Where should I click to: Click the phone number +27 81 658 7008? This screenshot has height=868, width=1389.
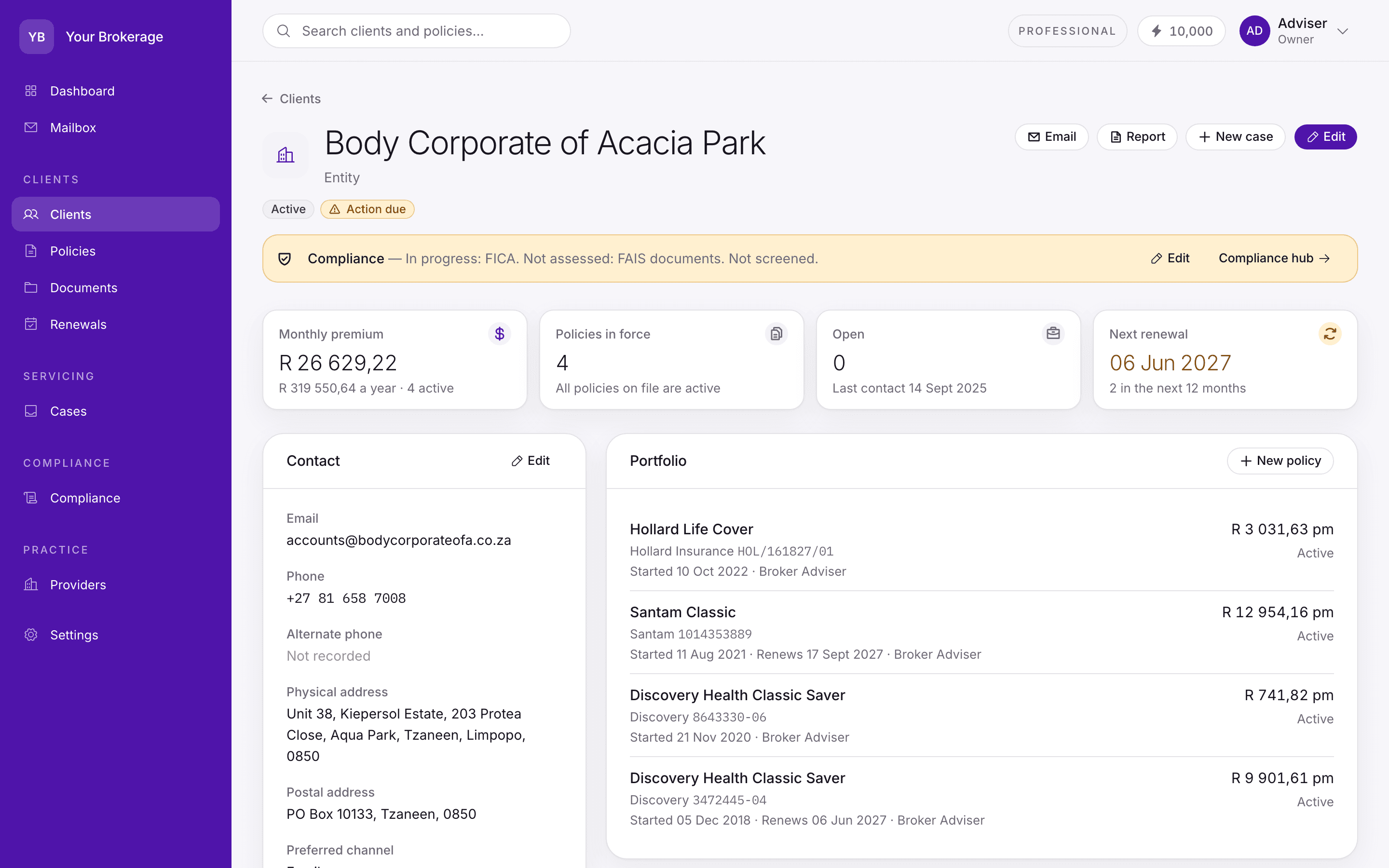(346, 598)
